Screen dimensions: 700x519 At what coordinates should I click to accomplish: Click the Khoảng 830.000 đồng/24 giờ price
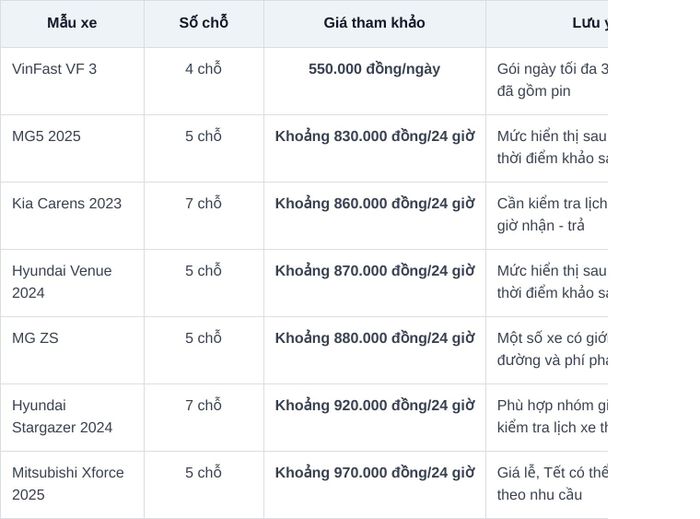pyautogui.click(x=374, y=136)
